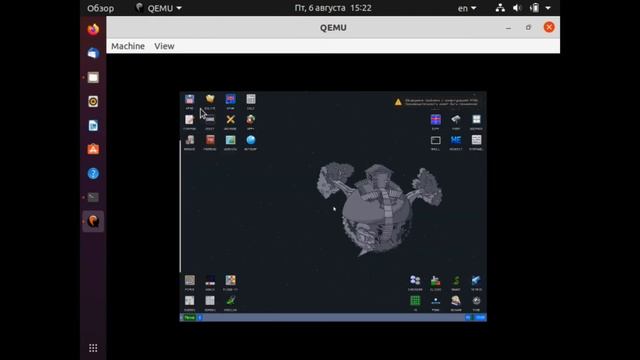The image size is (640, 360).
Task: Open the date and time calendar panel
Action: [333, 8]
